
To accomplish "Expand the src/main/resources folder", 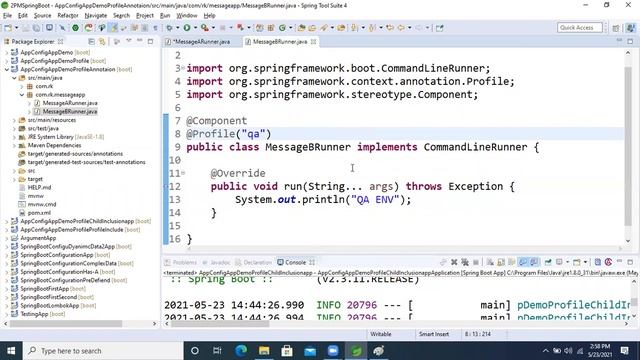I will tap(14, 120).
